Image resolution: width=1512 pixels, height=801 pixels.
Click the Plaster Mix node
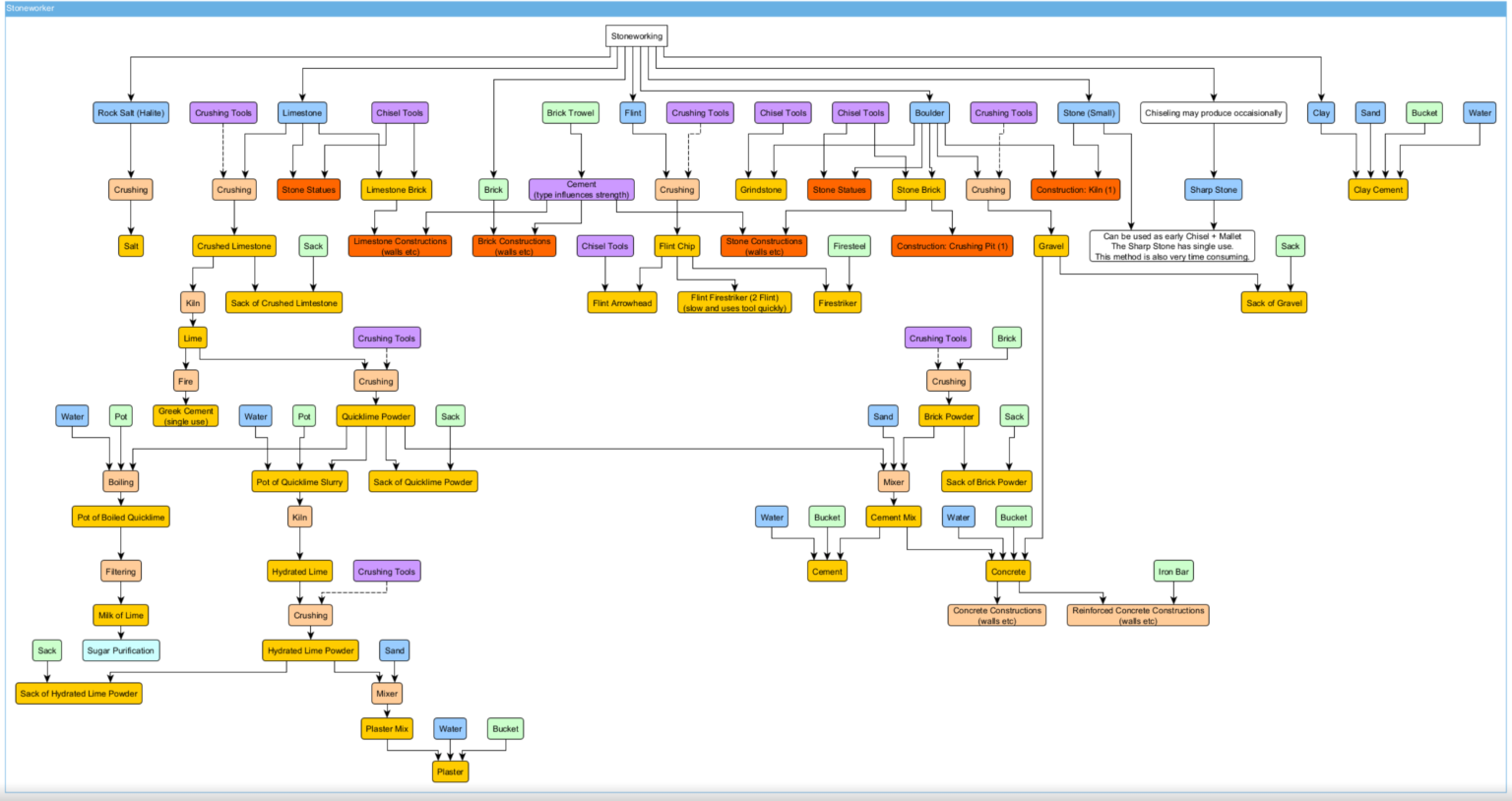[387, 729]
